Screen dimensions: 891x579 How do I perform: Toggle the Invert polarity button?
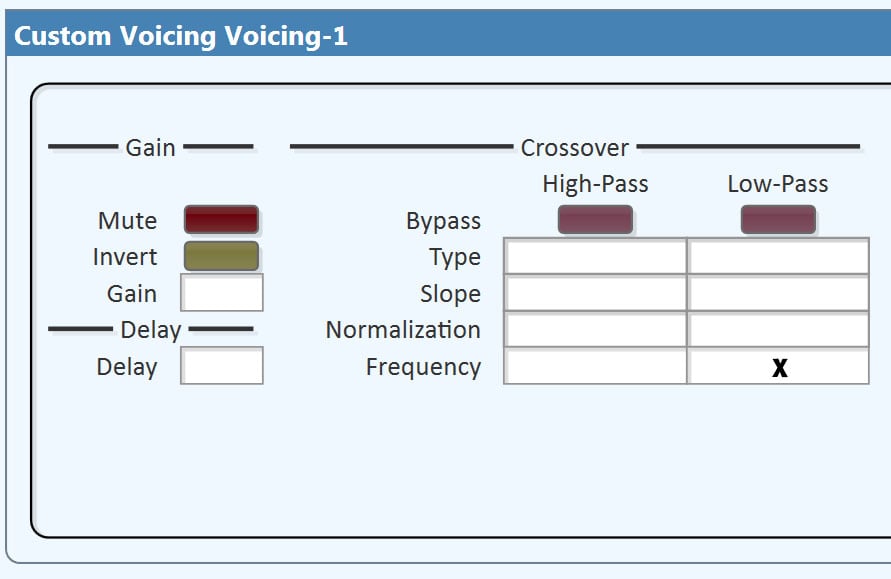[x=221, y=256]
